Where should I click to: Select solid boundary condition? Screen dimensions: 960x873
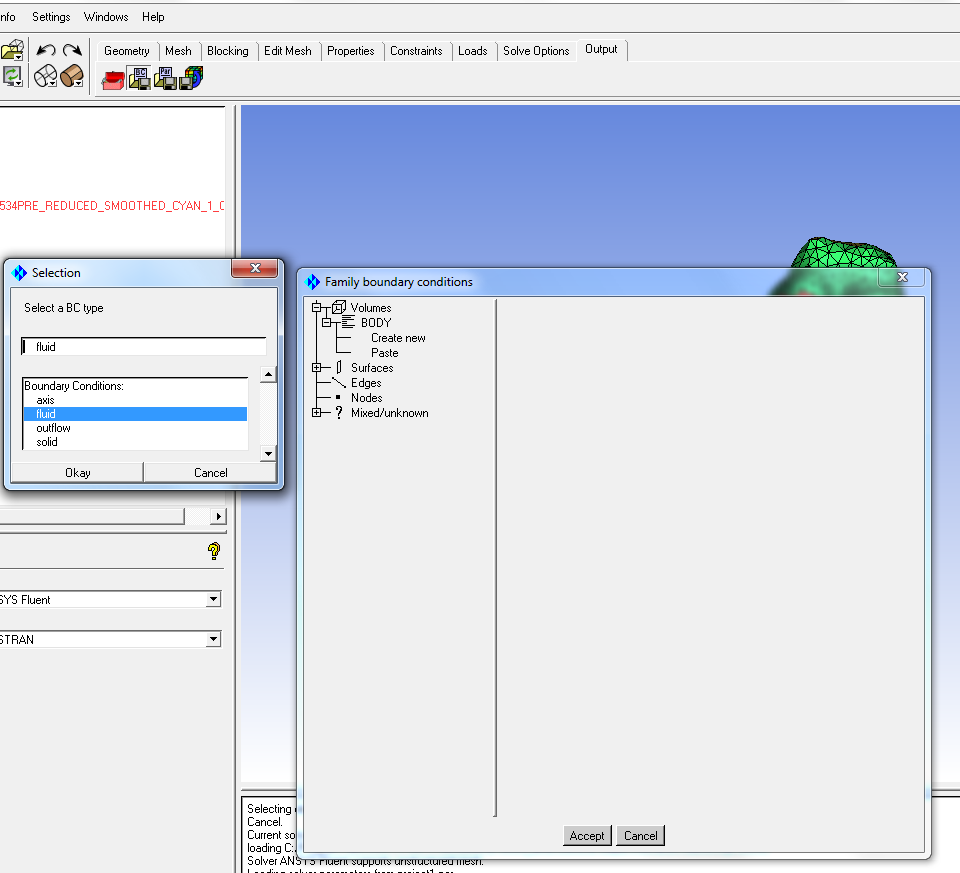coord(135,442)
